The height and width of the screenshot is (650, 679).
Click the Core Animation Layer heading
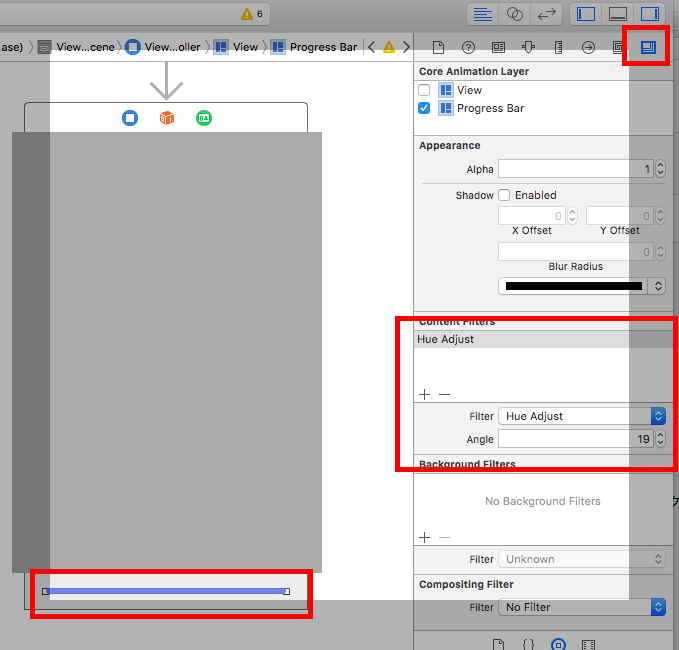pos(474,71)
